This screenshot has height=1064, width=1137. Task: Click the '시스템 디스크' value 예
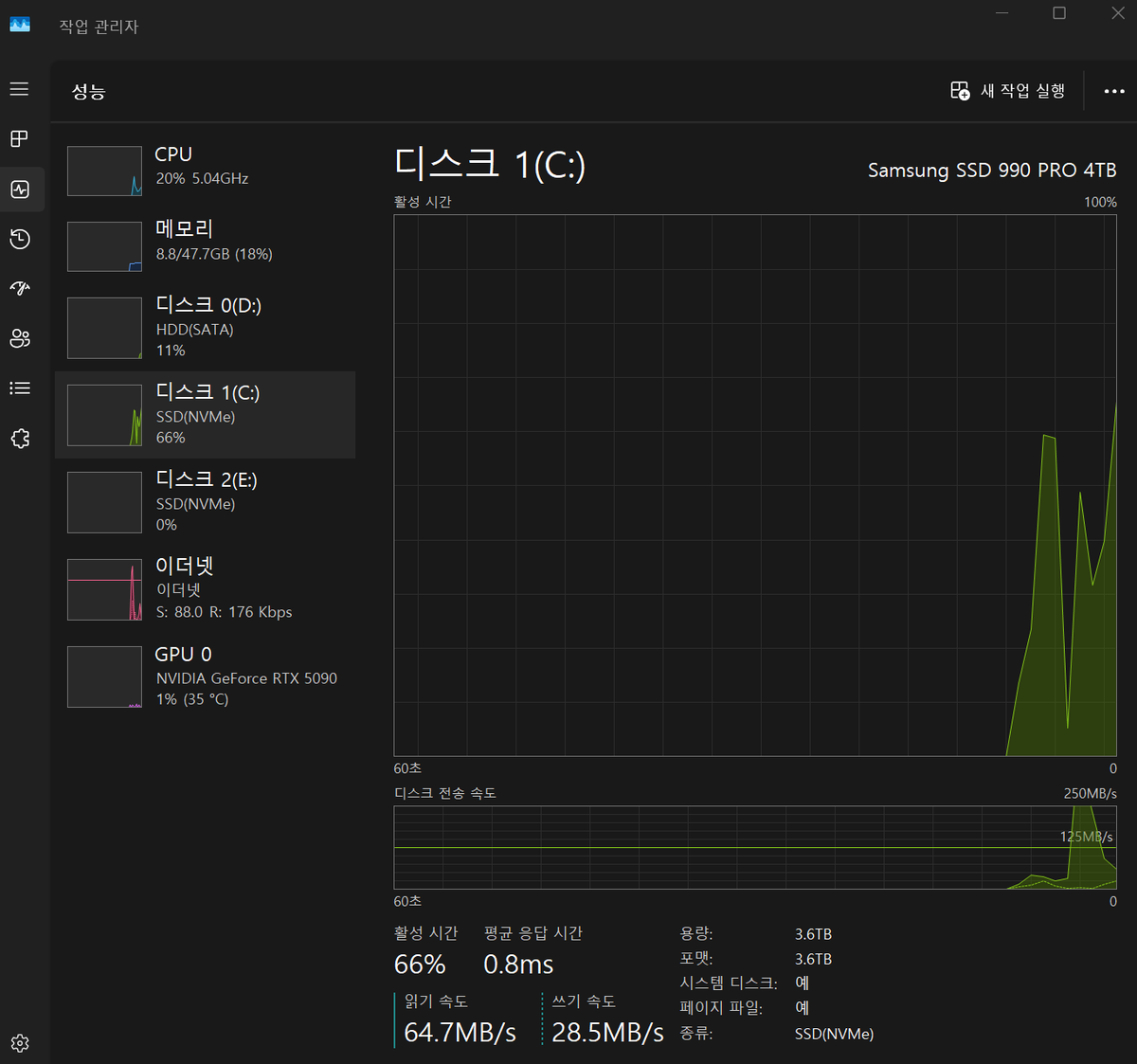(803, 983)
